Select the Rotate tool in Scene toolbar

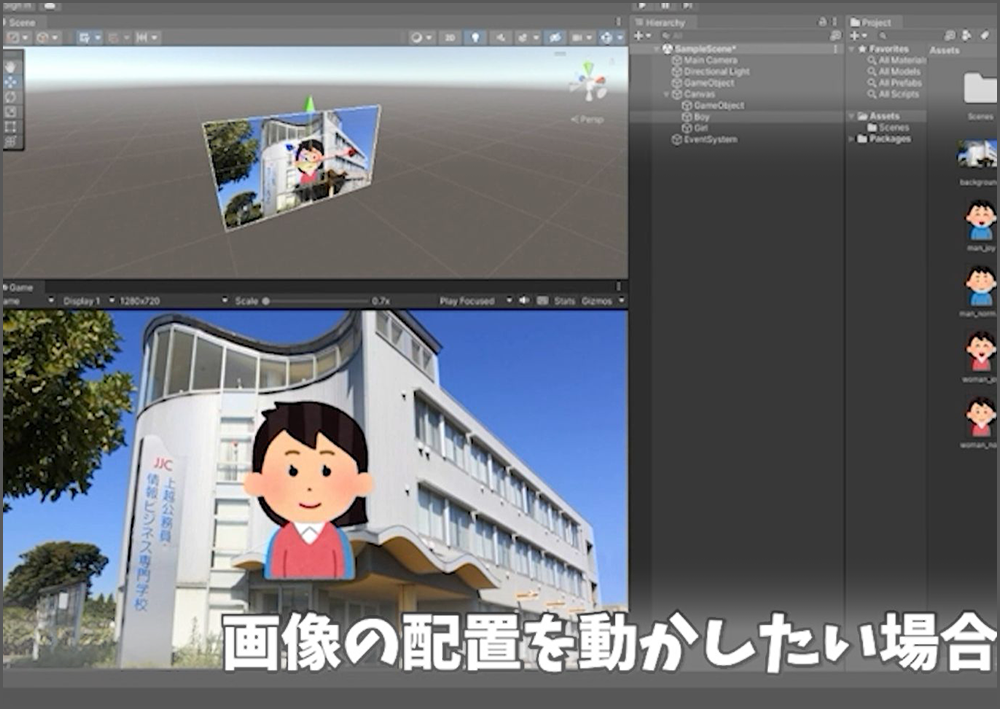click(11, 97)
